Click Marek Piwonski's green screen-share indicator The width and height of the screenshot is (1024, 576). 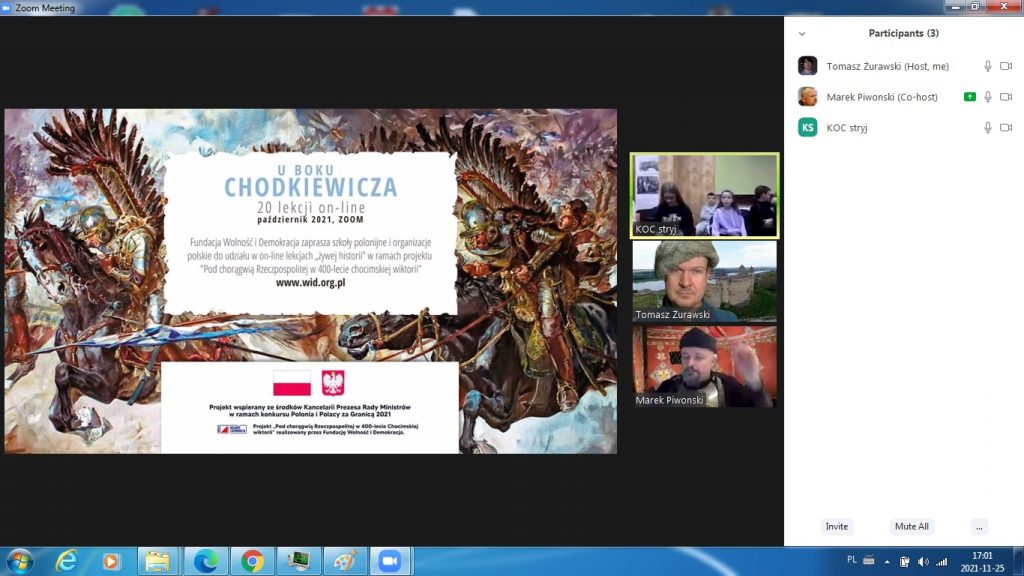[970, 97]
